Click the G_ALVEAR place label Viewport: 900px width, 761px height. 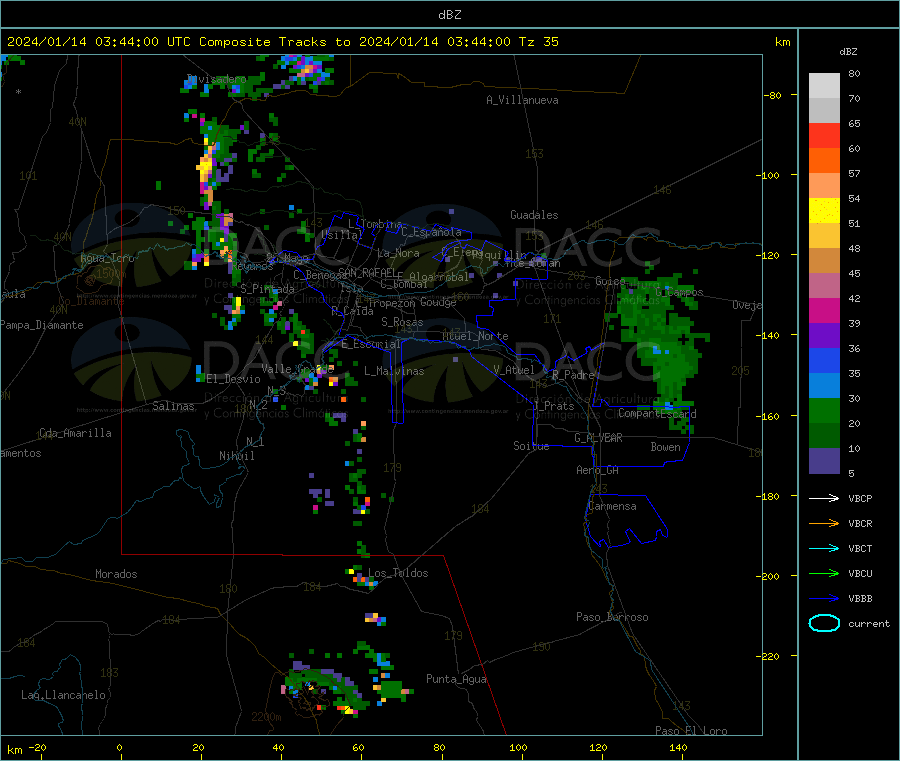click(x=598, y=438)
